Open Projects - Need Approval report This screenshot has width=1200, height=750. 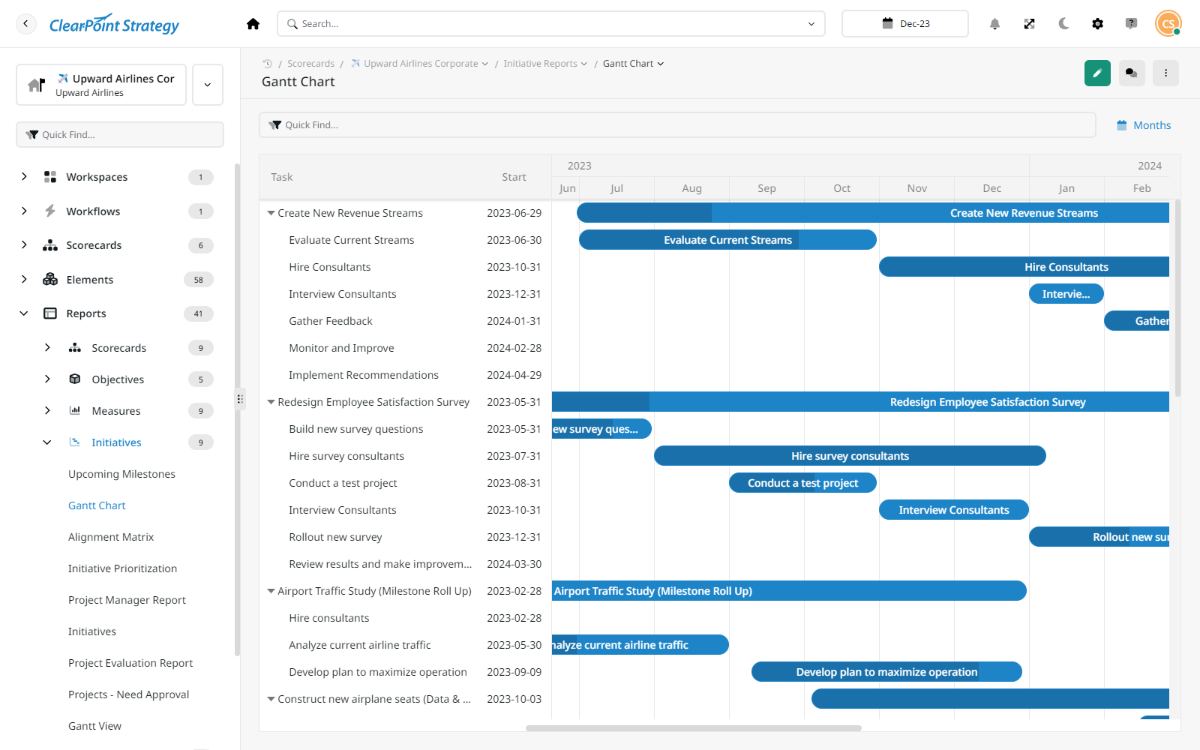click(x=128, y=694)
